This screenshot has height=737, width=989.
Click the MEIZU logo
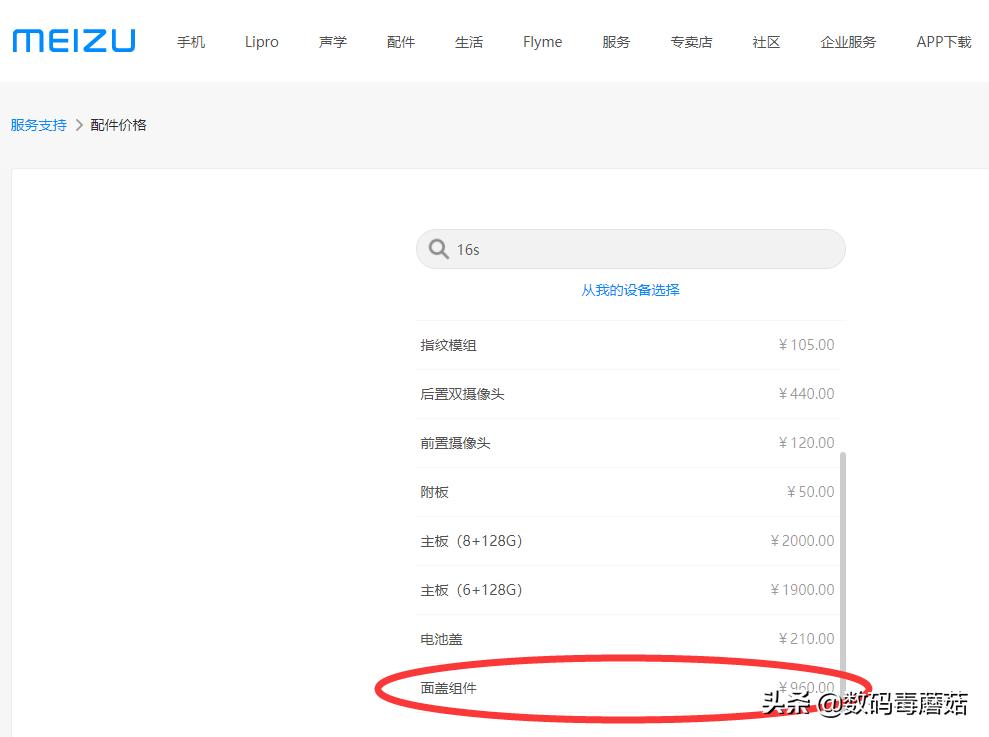73,40
